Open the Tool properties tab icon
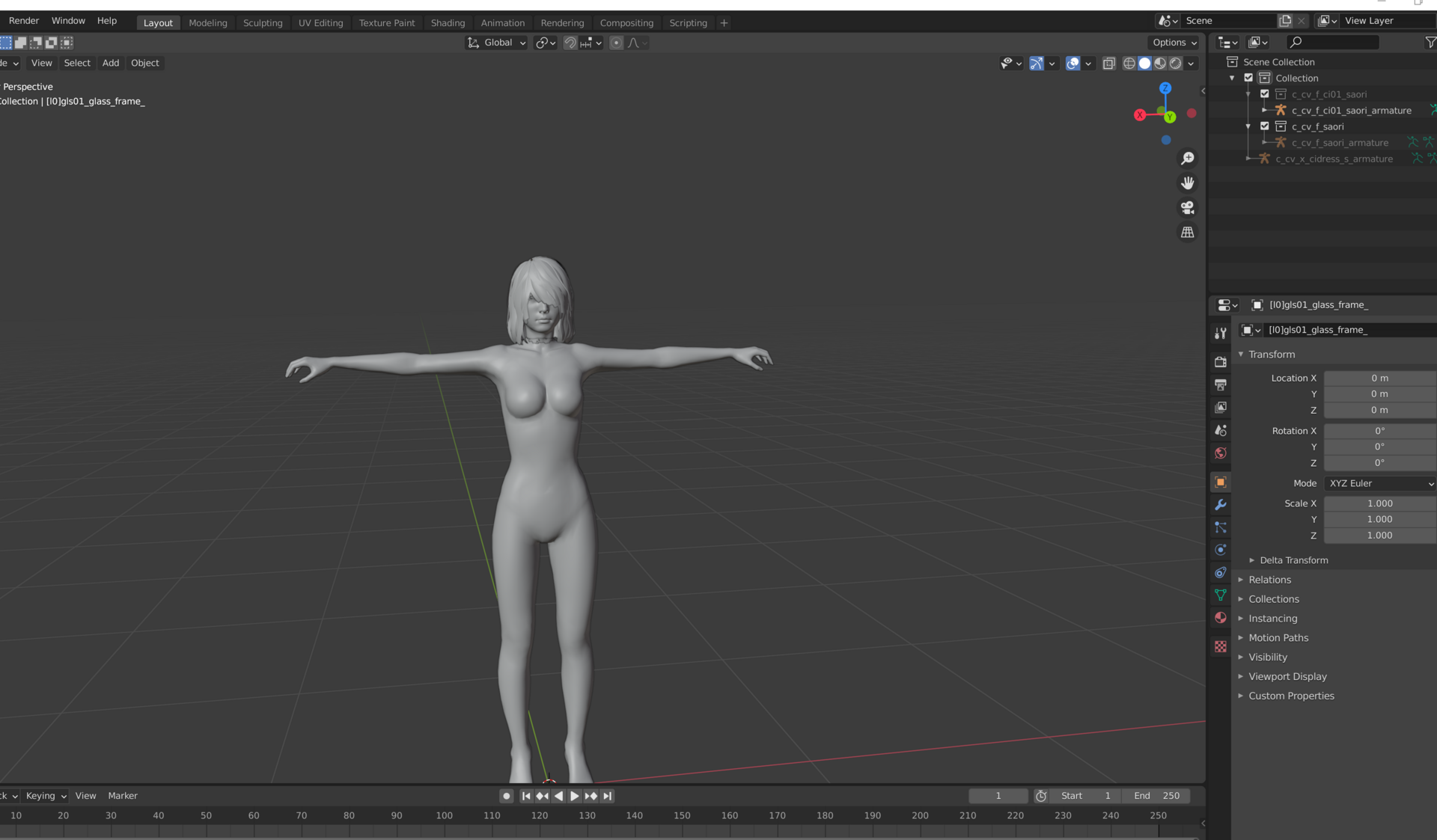This screenshot has width=1437, height=840. coord(1221,334)
